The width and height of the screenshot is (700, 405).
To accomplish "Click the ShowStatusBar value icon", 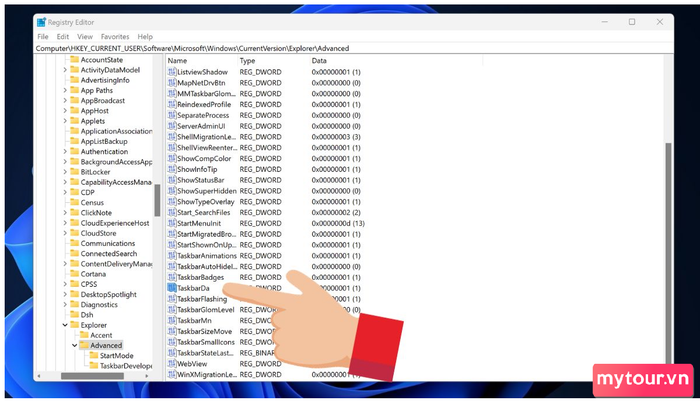I will pos(172,180).
